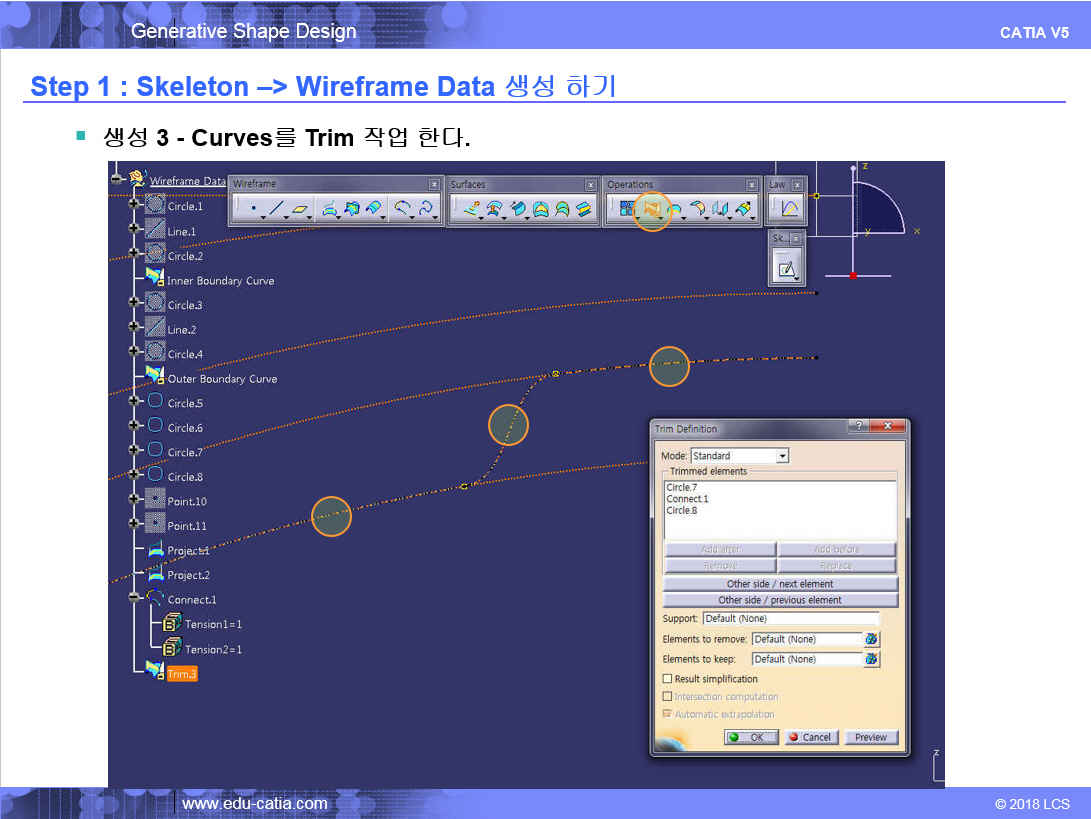
Task: Click the Support input field
Action: point(790,619)
